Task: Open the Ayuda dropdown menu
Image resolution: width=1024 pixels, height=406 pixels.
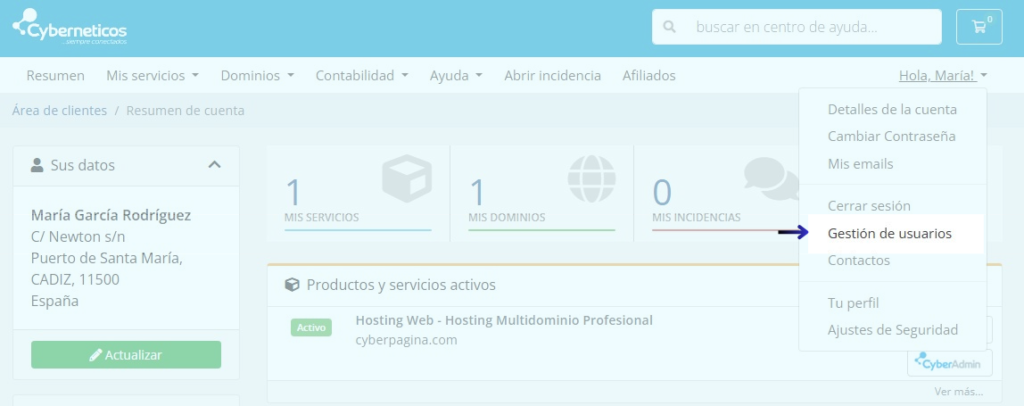Action: point(456,75)
